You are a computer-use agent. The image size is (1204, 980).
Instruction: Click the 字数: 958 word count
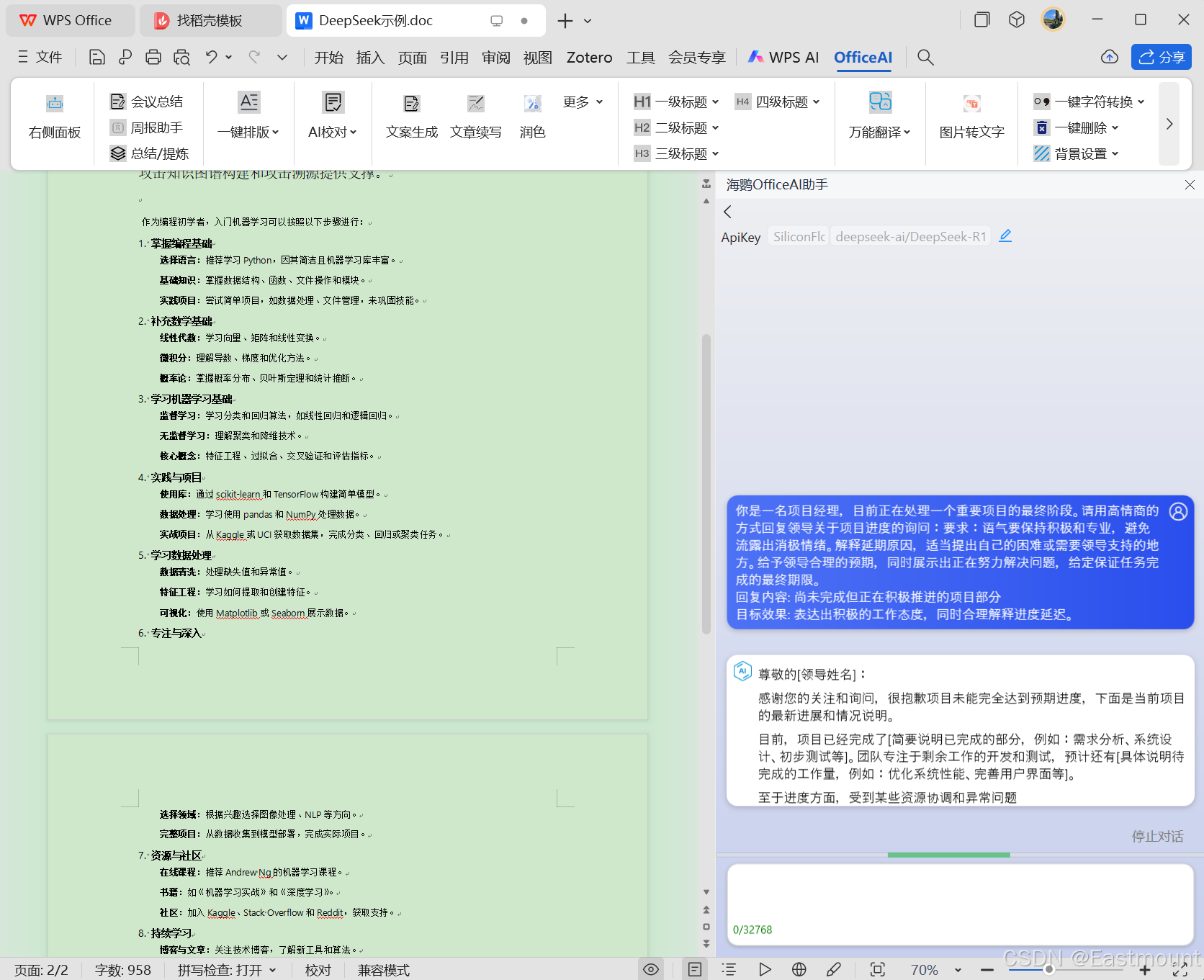click(x=123, y=970)
